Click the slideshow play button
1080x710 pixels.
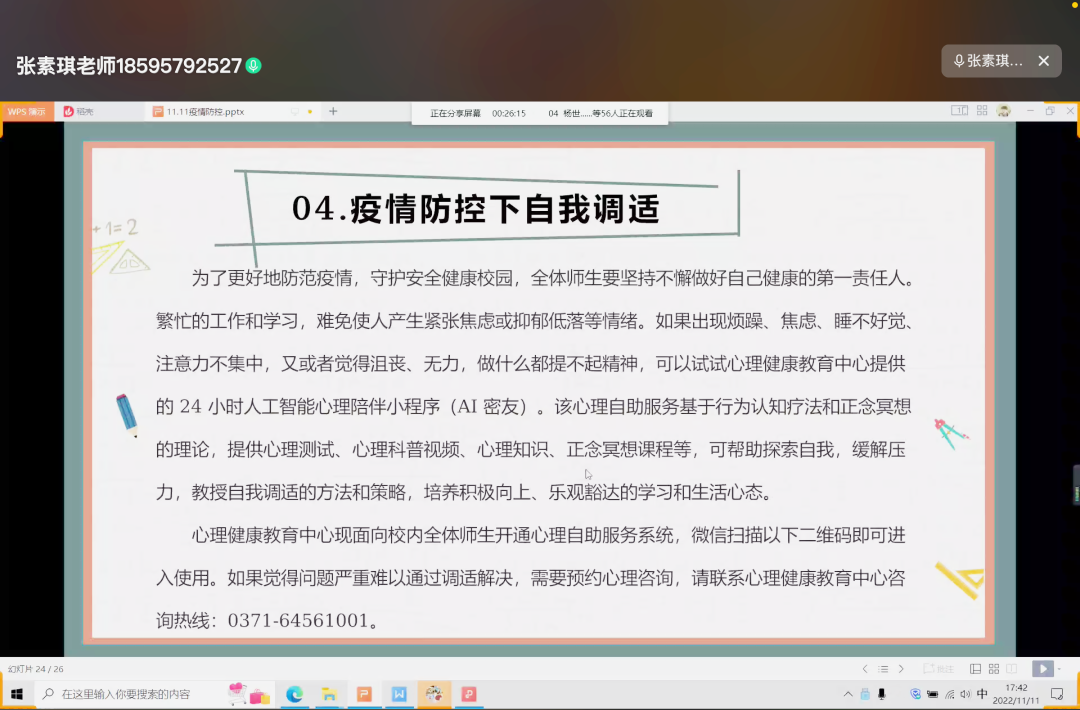tap(1041, 669)
